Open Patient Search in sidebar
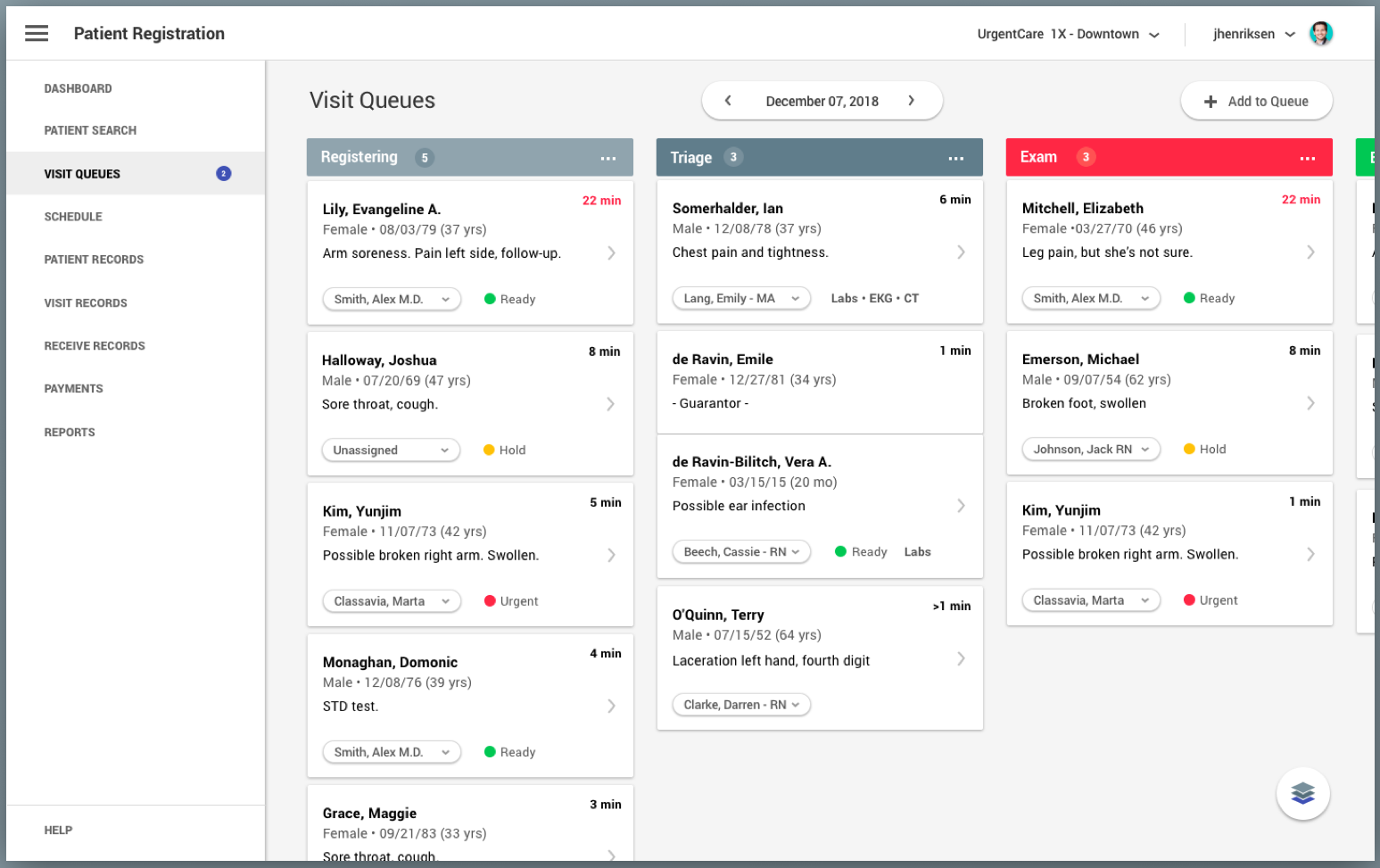This screenshot has height=868, width=1380. tap(90, 130)
